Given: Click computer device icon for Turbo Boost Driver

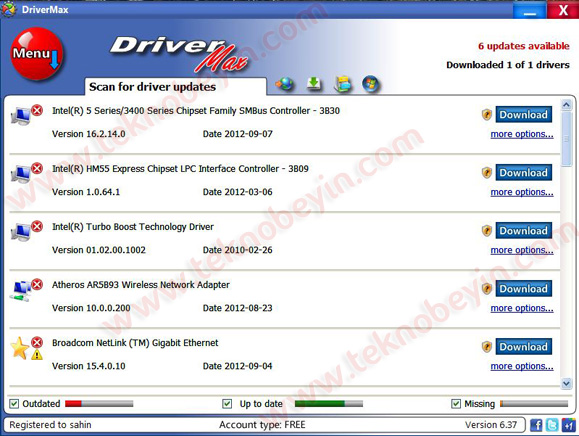Looking at the screenshot, I should click(x=21, y=233).
